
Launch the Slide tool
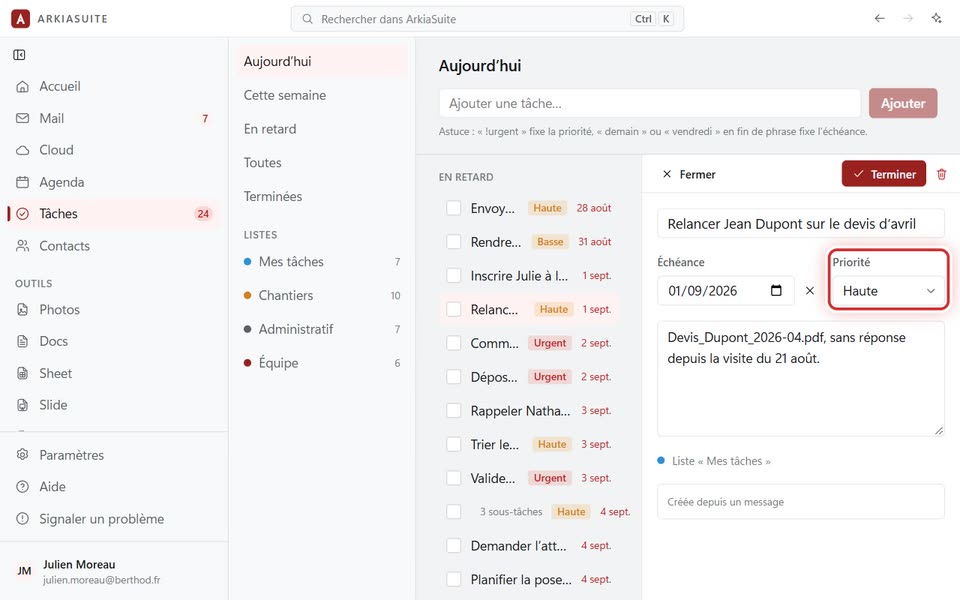[x=114, y=405]
